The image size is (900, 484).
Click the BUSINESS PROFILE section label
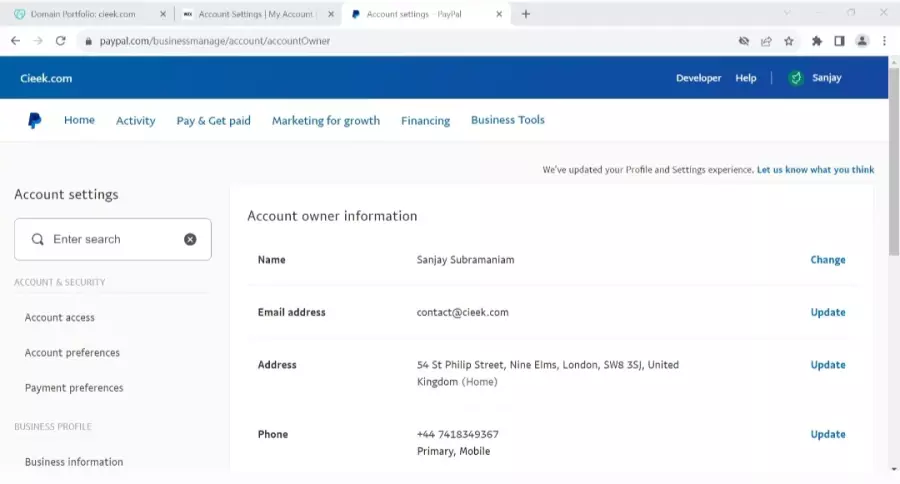53,427
